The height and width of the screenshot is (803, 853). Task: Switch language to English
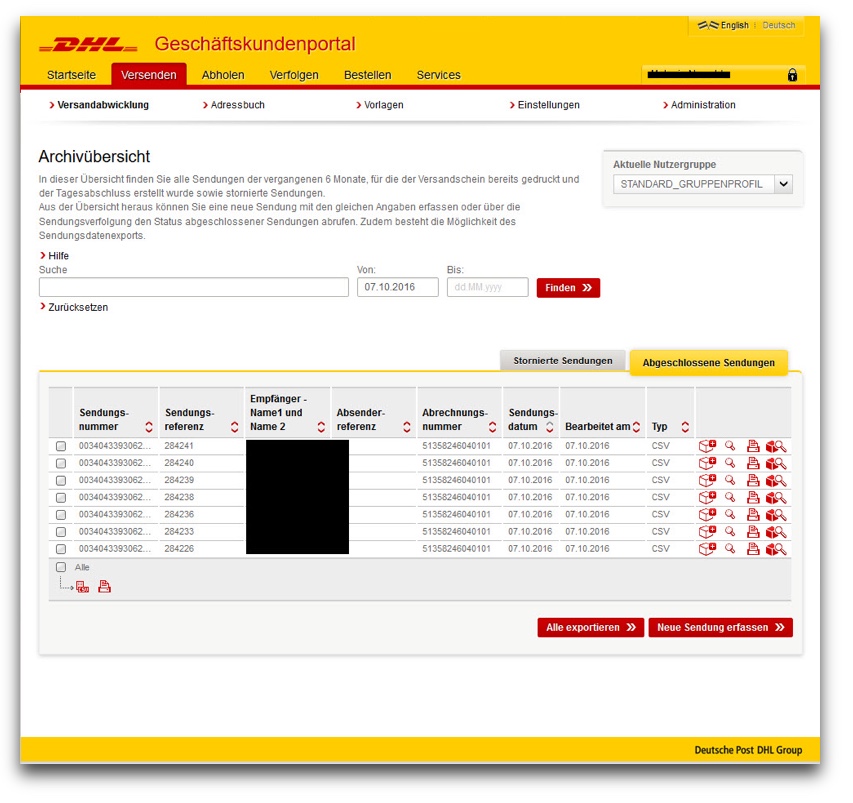[x=734, y=25]
